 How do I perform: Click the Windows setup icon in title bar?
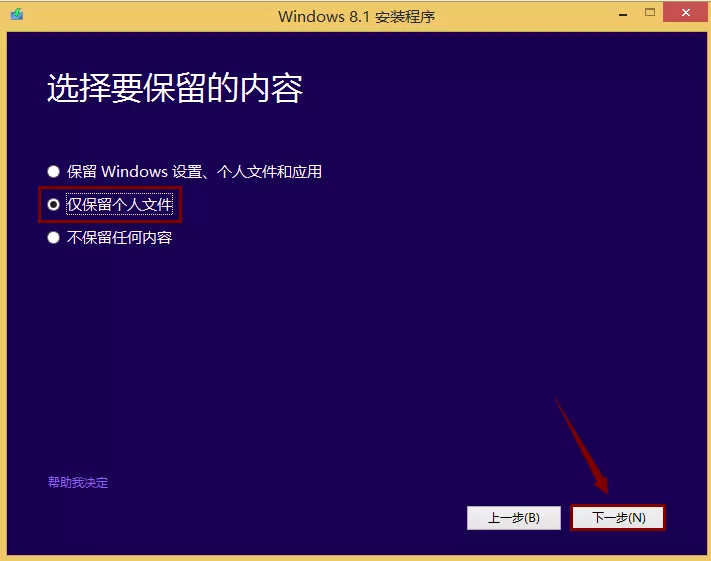tap(17, 14)
